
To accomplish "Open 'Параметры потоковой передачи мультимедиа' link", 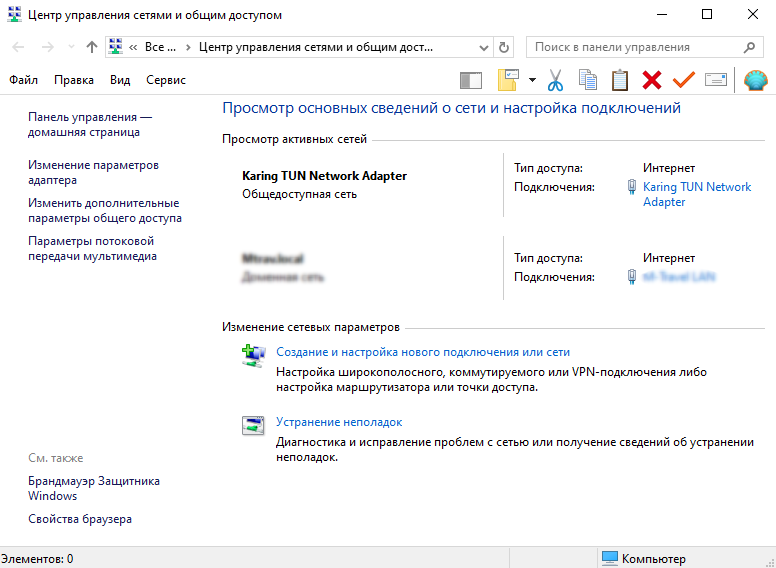I will point(93,249).
